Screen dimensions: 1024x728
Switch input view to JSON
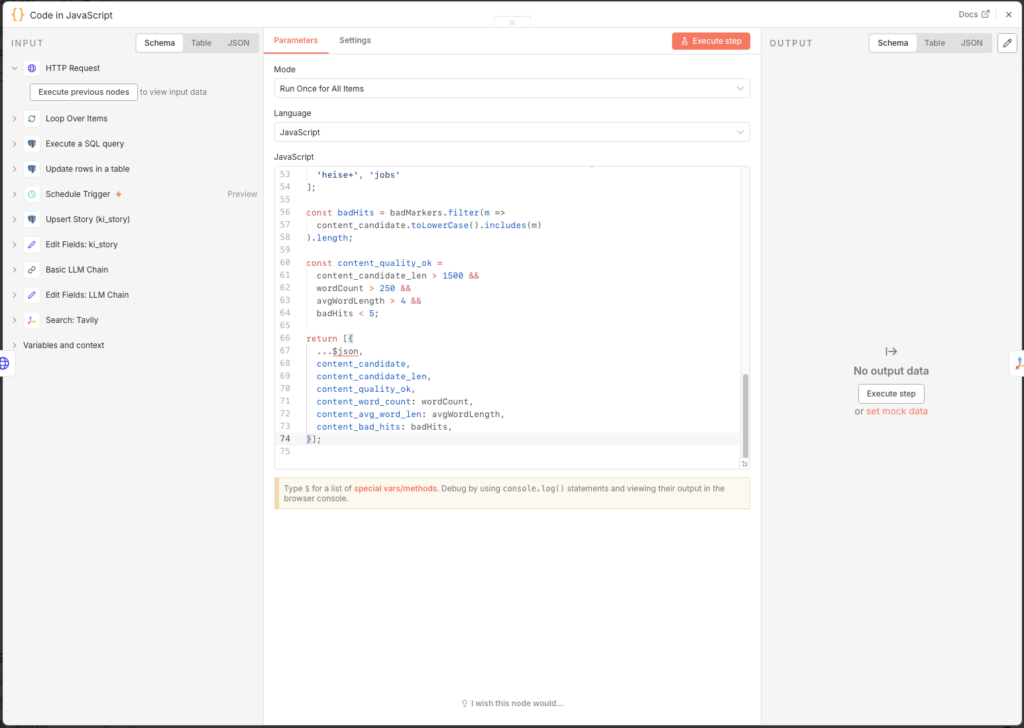click(x=238, y=43)
